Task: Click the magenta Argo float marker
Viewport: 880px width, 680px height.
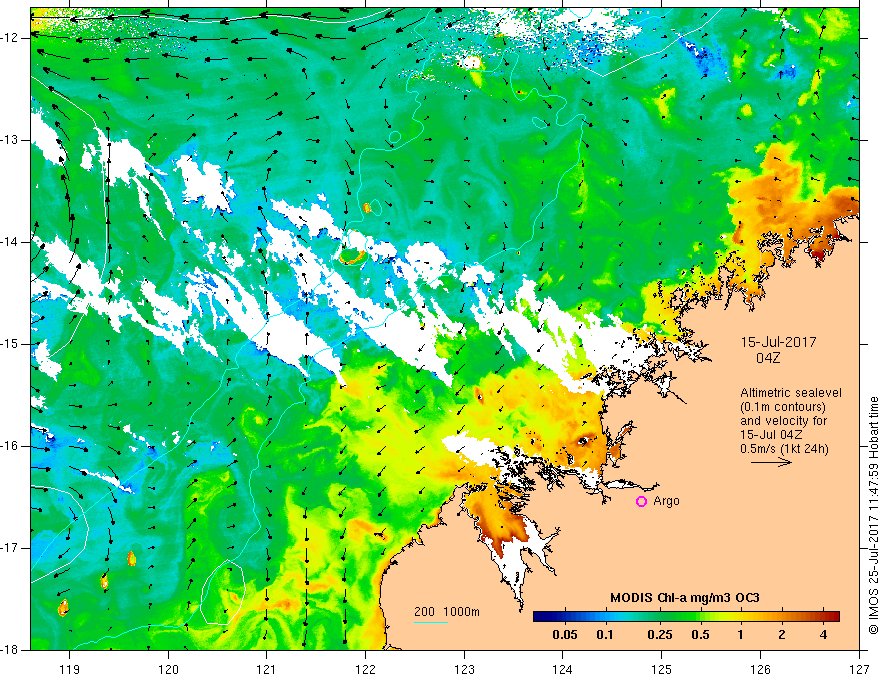Action: point(641,502)
